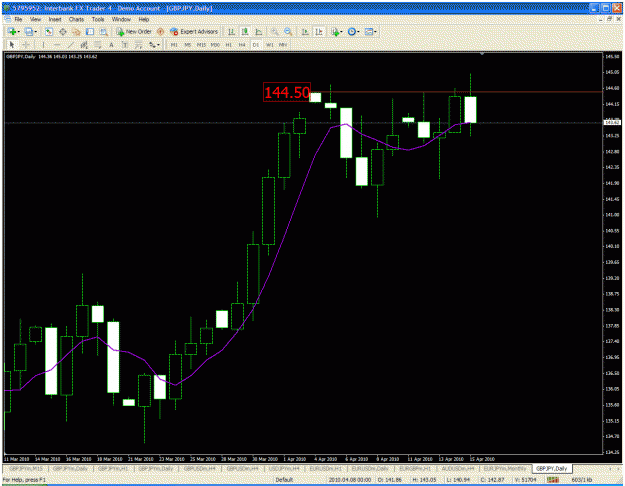Pick the Horizontal Line drawing tool

[x=57, y=45]
